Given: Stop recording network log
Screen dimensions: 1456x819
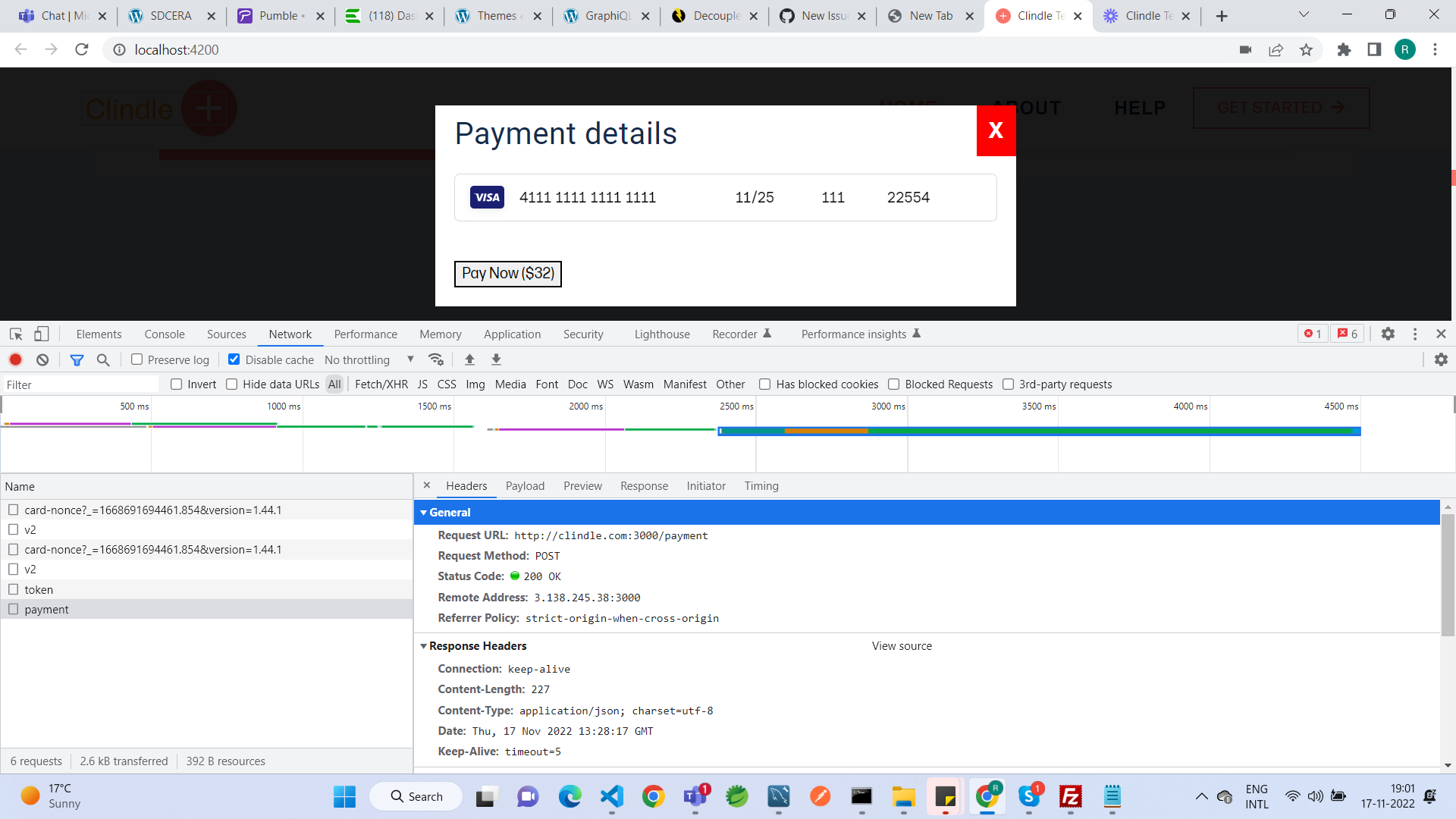Looking at the screenshot, I should click(15, 359).
